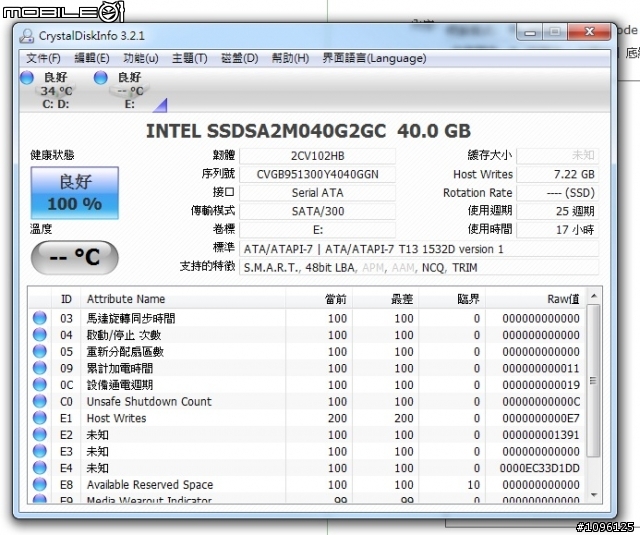Click the Attribute Name column header
The height and width of the screenshot is (535, 640).
point(183,299)
